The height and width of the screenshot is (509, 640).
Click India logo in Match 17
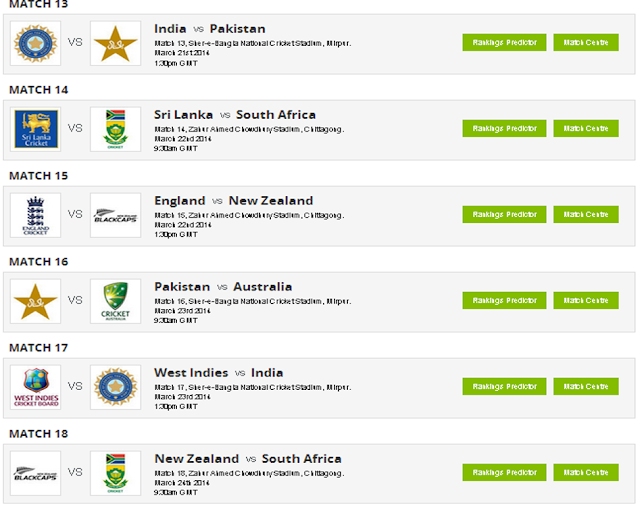pos(115,387)
